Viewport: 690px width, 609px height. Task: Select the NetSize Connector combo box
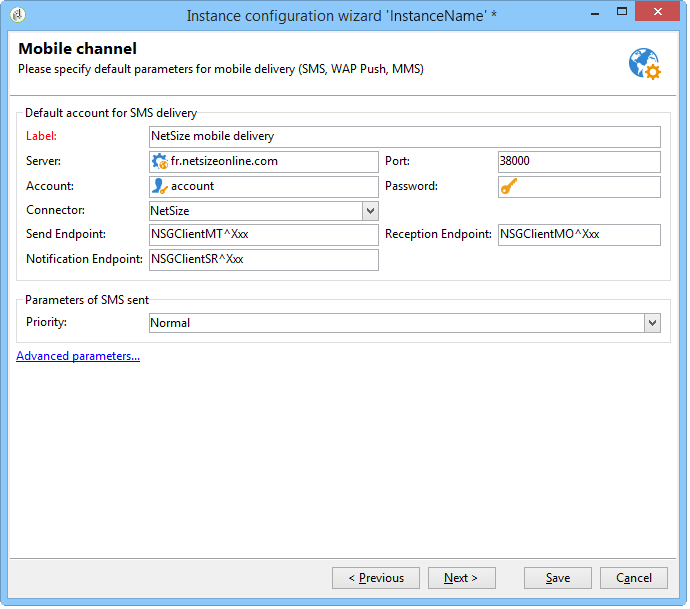click(x=264, y=211)
